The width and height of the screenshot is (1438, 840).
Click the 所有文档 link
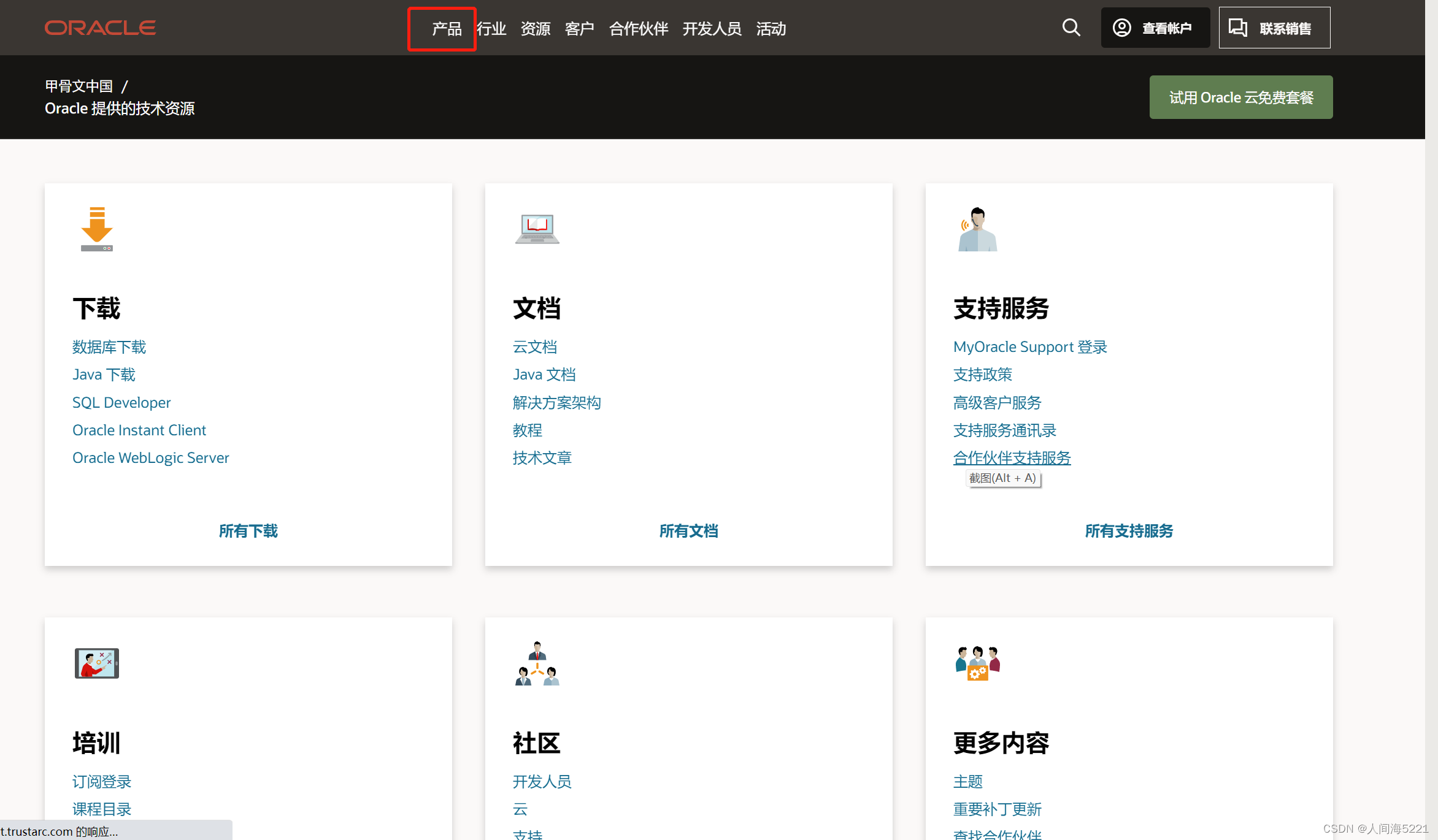[x=689, y=531]
